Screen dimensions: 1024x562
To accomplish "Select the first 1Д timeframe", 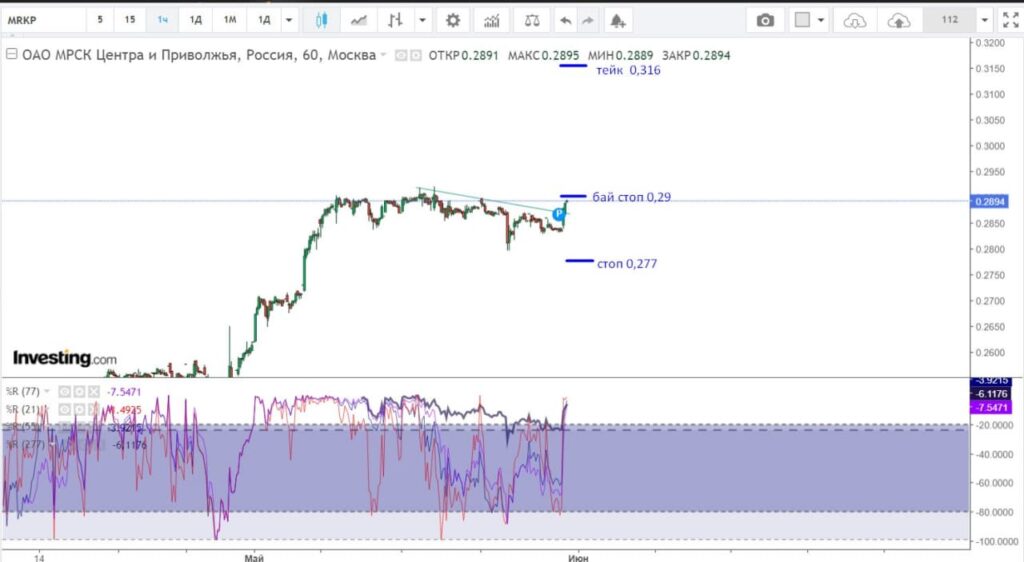I will click(x=196, y=20).
